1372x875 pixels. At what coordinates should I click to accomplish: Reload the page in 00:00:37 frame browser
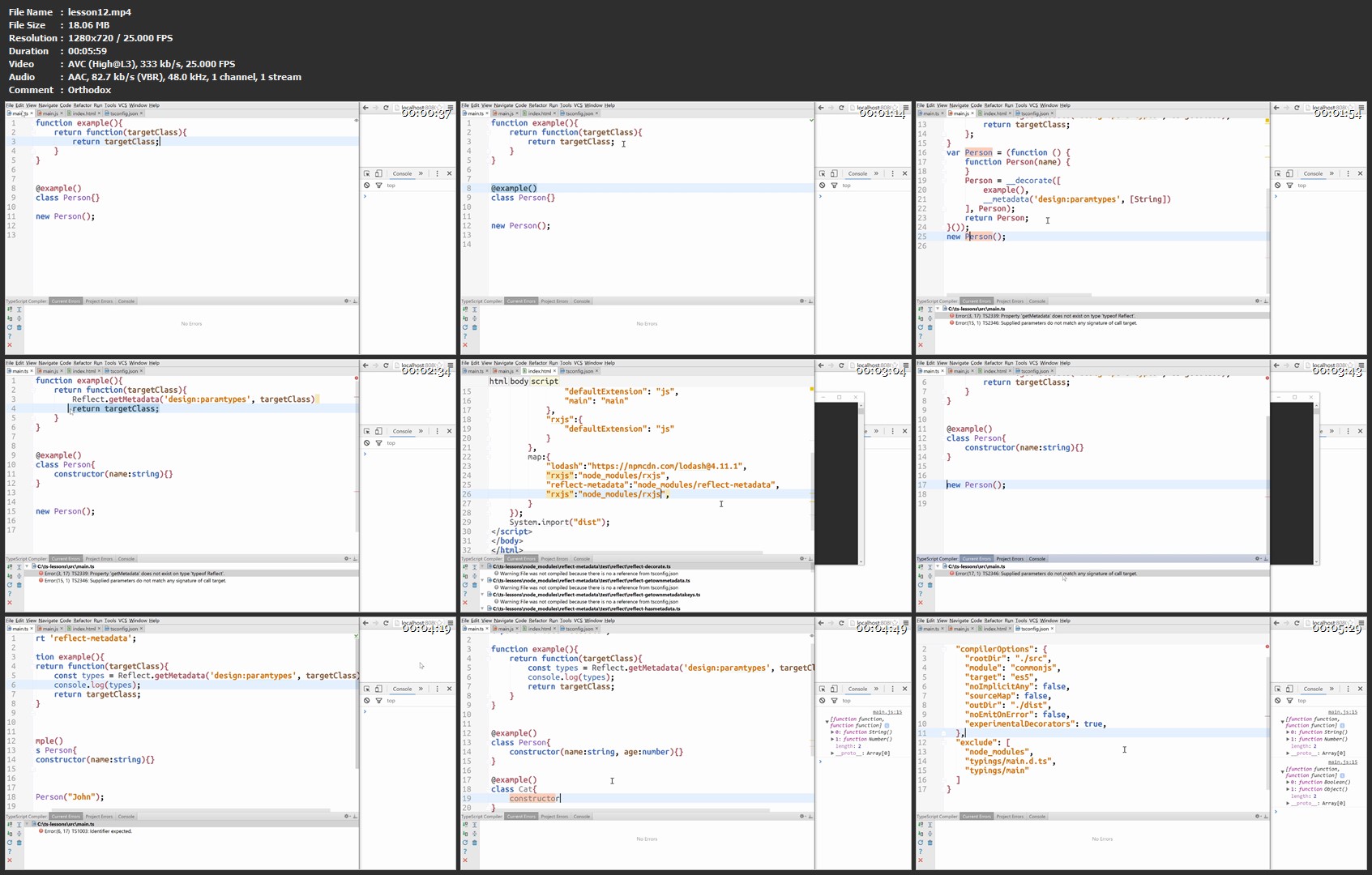point(386,108)
